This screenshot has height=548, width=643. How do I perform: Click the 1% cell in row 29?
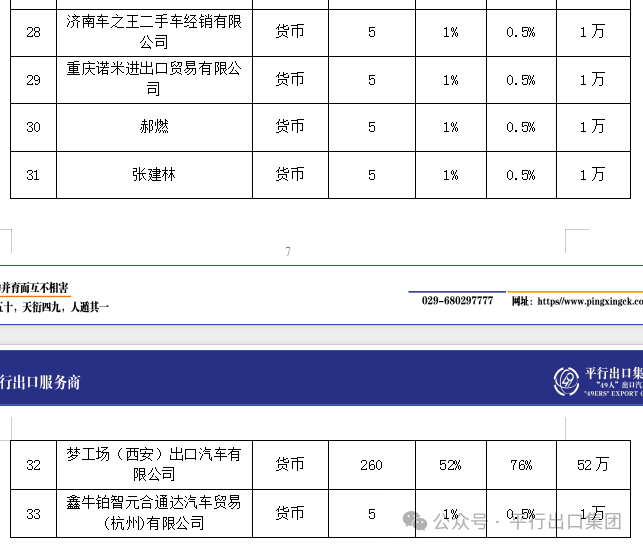(451, 80)
